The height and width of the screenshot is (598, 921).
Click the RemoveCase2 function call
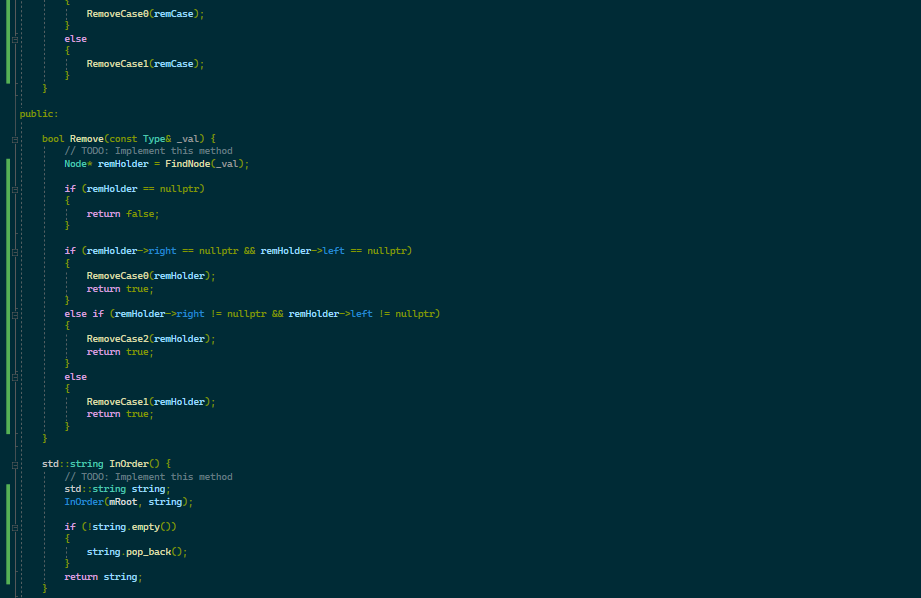(x=118, y=338)
